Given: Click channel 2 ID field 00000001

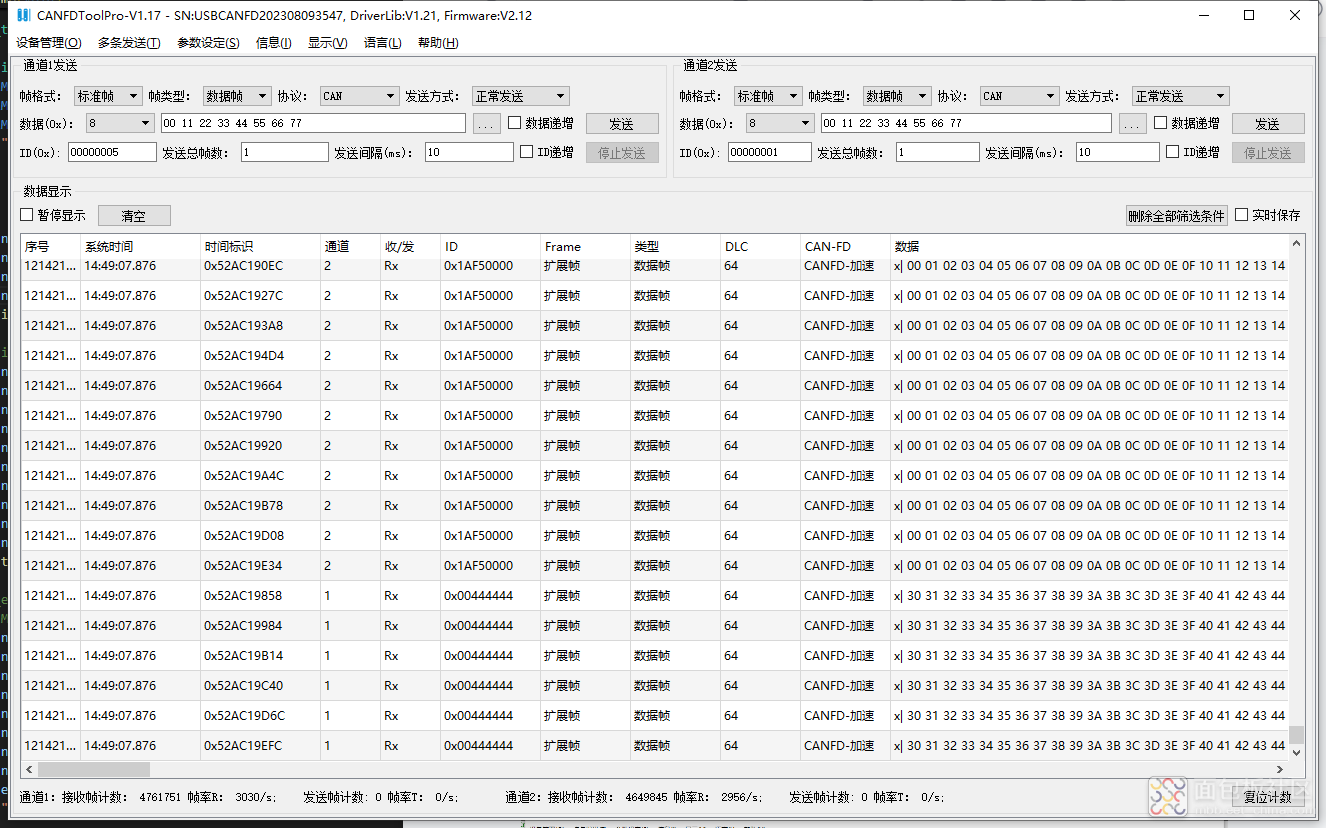Looking at the screenshot, I should click(x=769, y=152).
